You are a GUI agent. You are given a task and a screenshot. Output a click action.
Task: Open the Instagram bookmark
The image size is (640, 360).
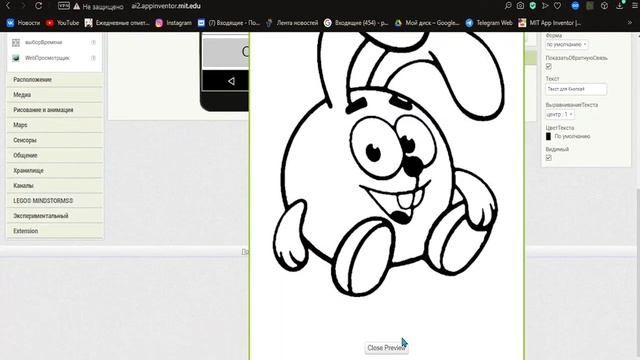(173, 23)
